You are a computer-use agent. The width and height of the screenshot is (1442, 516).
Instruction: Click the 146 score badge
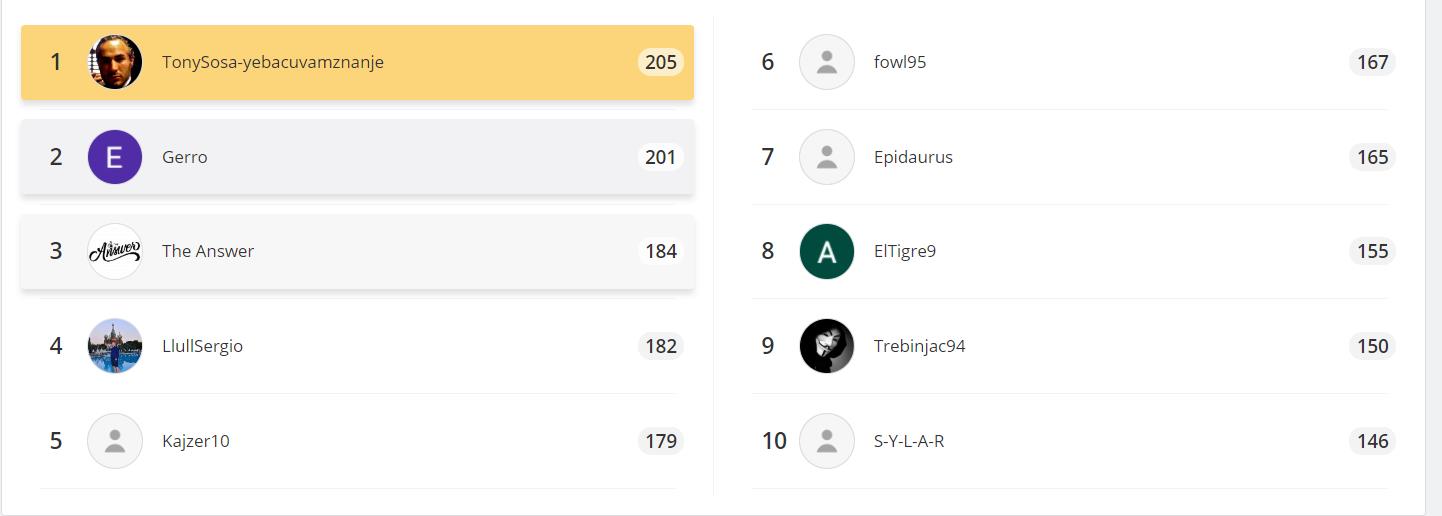[1373, 441]
